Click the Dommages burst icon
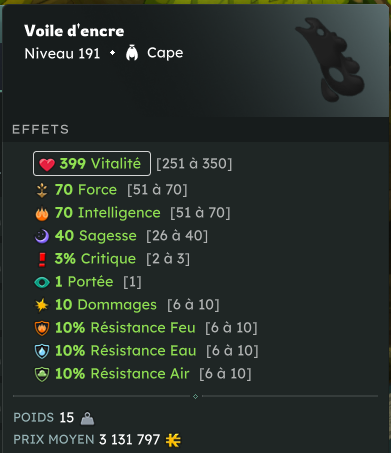The width and height of the screenshot is (391, 453). tap(42, 305)
